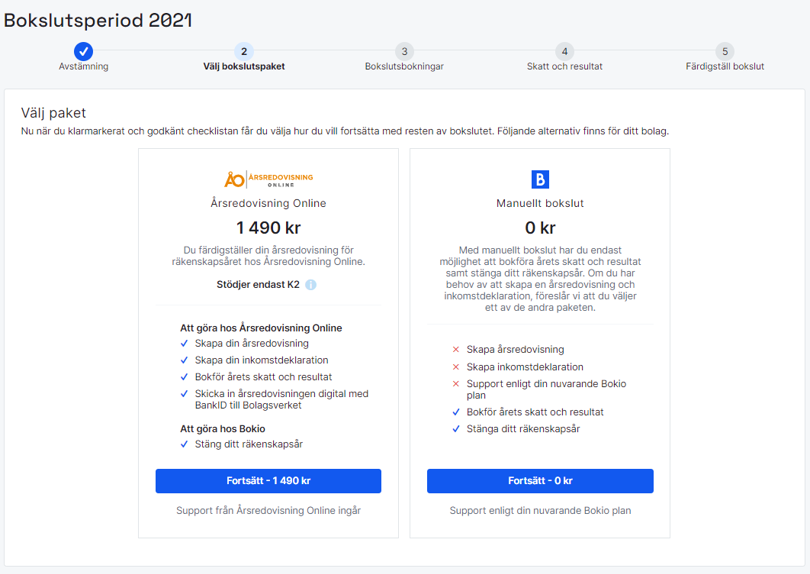Click the Skatt och resultat step label
Image resolution: width=810 pixels, height=574 pixels.
(x=565, y=66)
